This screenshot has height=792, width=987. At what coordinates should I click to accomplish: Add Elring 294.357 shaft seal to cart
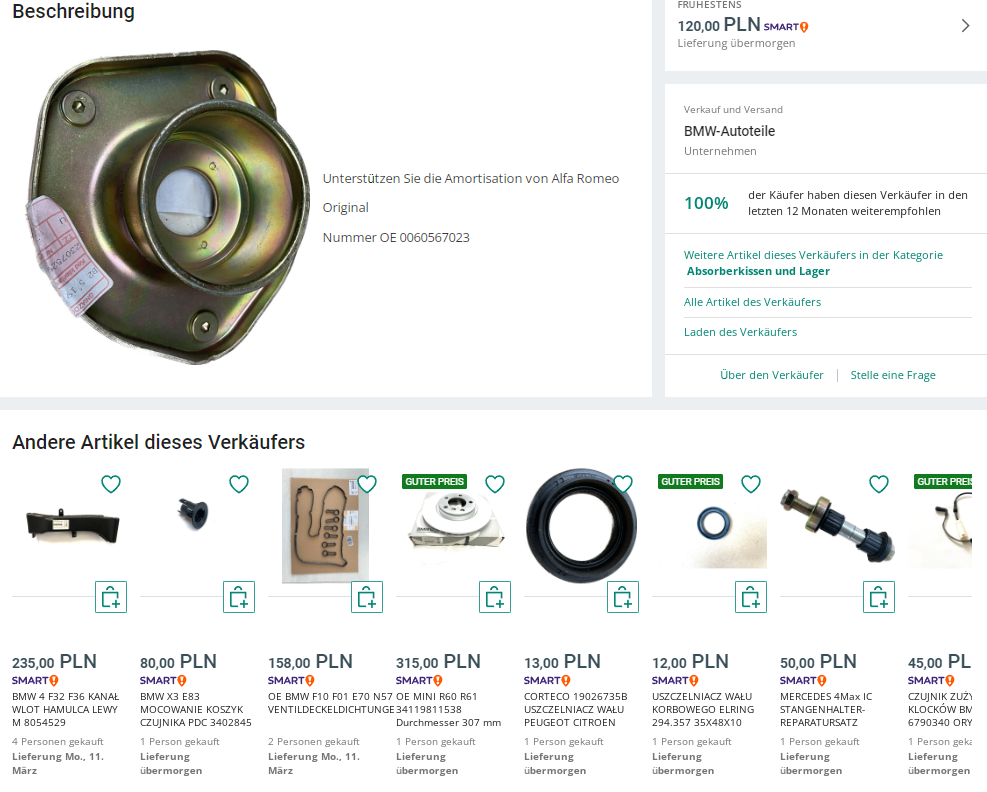(751, 597)
